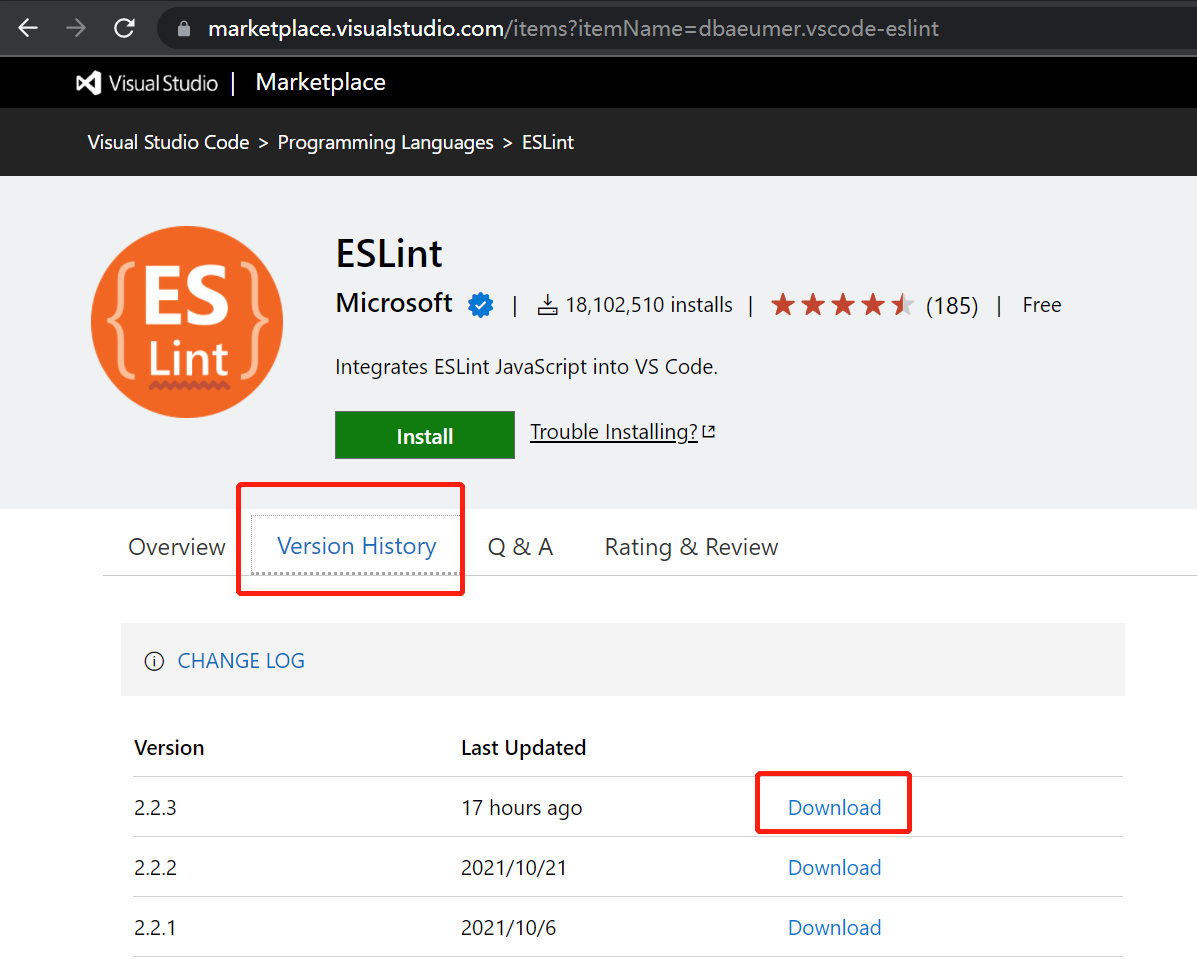1197x963 pixels.
Task: Reload the current page
Action: pyautogui.click(x=124, y=28)
